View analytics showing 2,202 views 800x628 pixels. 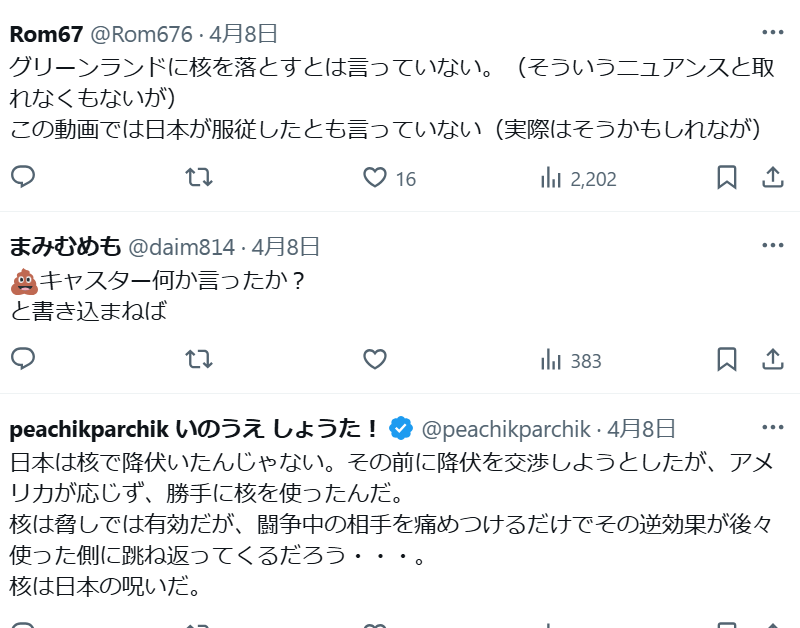coord(579,179)
